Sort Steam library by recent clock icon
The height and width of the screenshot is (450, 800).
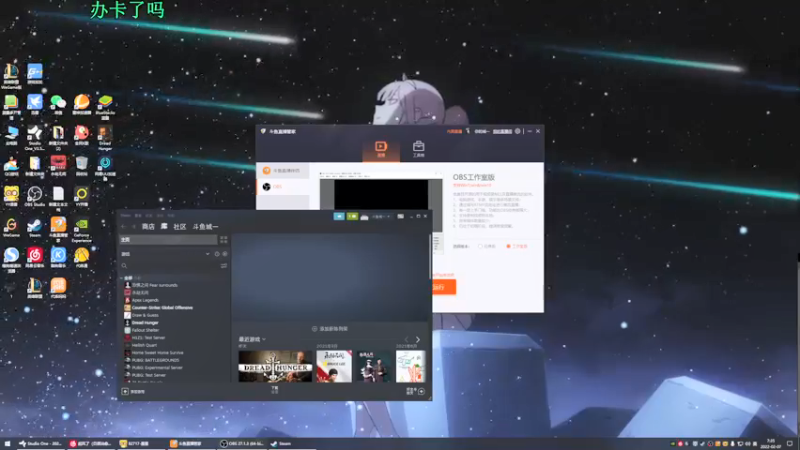[x=217, y=254]
